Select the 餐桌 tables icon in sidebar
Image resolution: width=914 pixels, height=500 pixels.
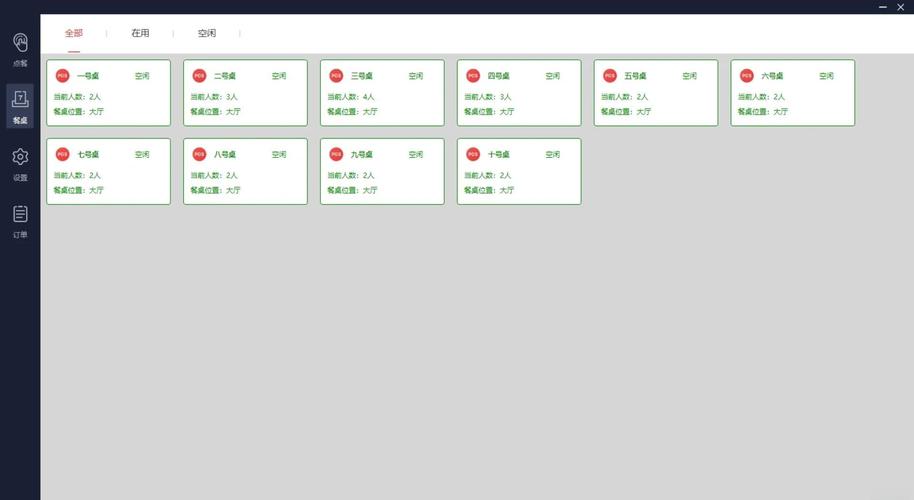point(20,103)
